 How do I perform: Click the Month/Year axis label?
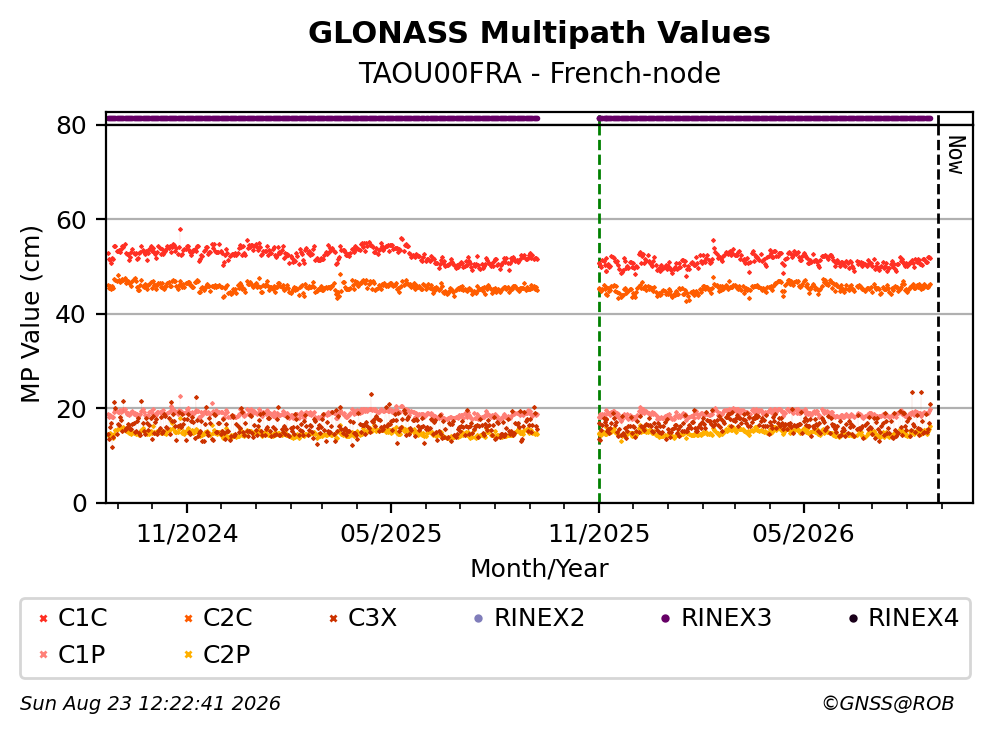coord(539,569)
